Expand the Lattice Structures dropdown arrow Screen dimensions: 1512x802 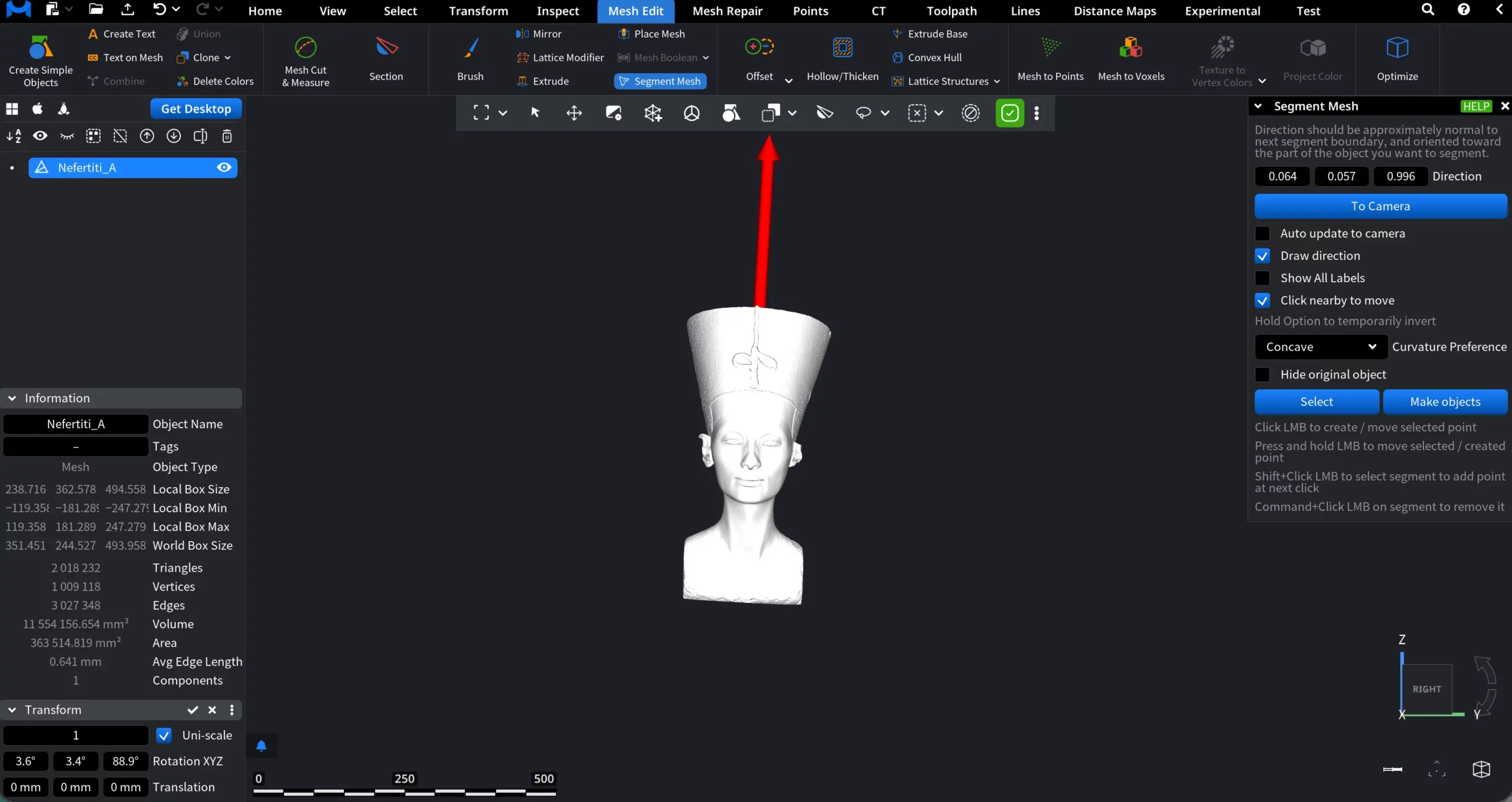pyautogui.click(x=997, y=81)
